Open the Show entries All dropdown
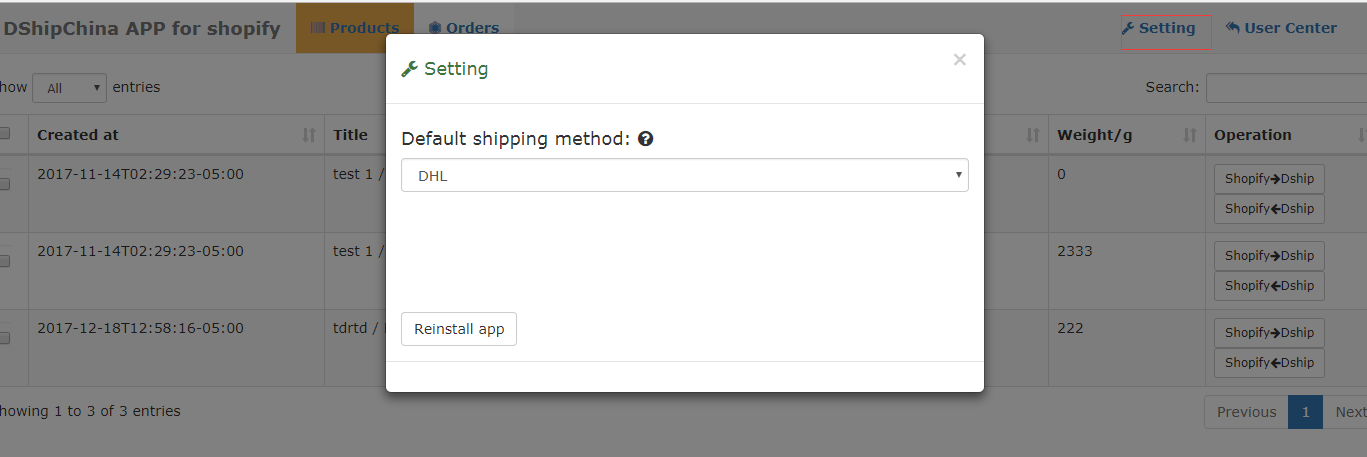This screenshot has height=457, width=1367. (69, 88)
